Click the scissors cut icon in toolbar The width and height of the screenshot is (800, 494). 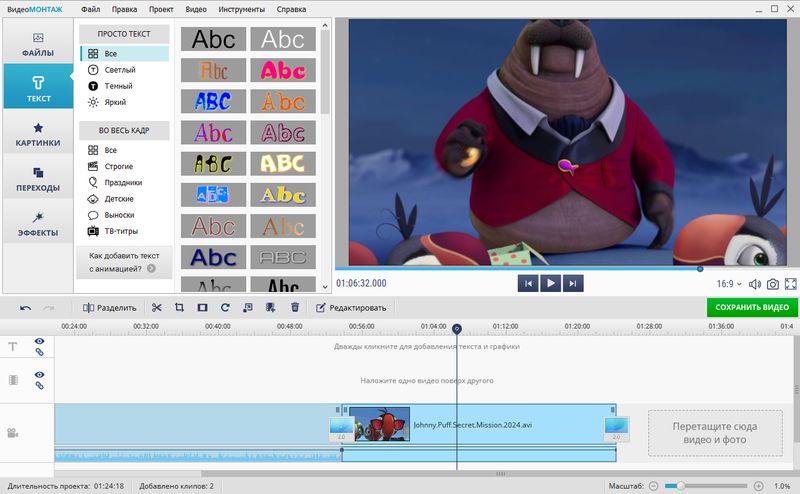[x=156, y=308]
